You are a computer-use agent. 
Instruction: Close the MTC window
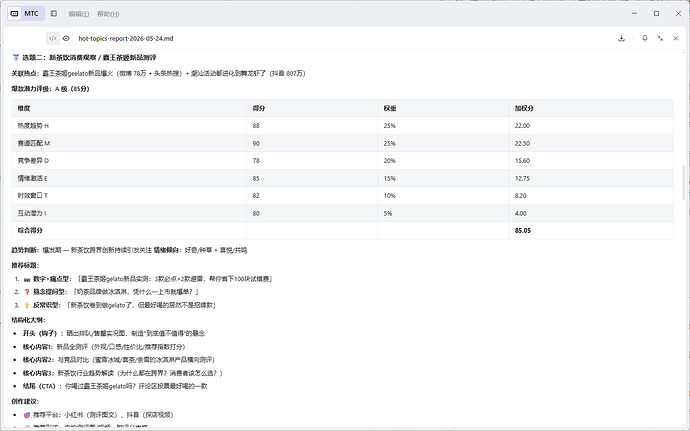click(x=678, y=14)
